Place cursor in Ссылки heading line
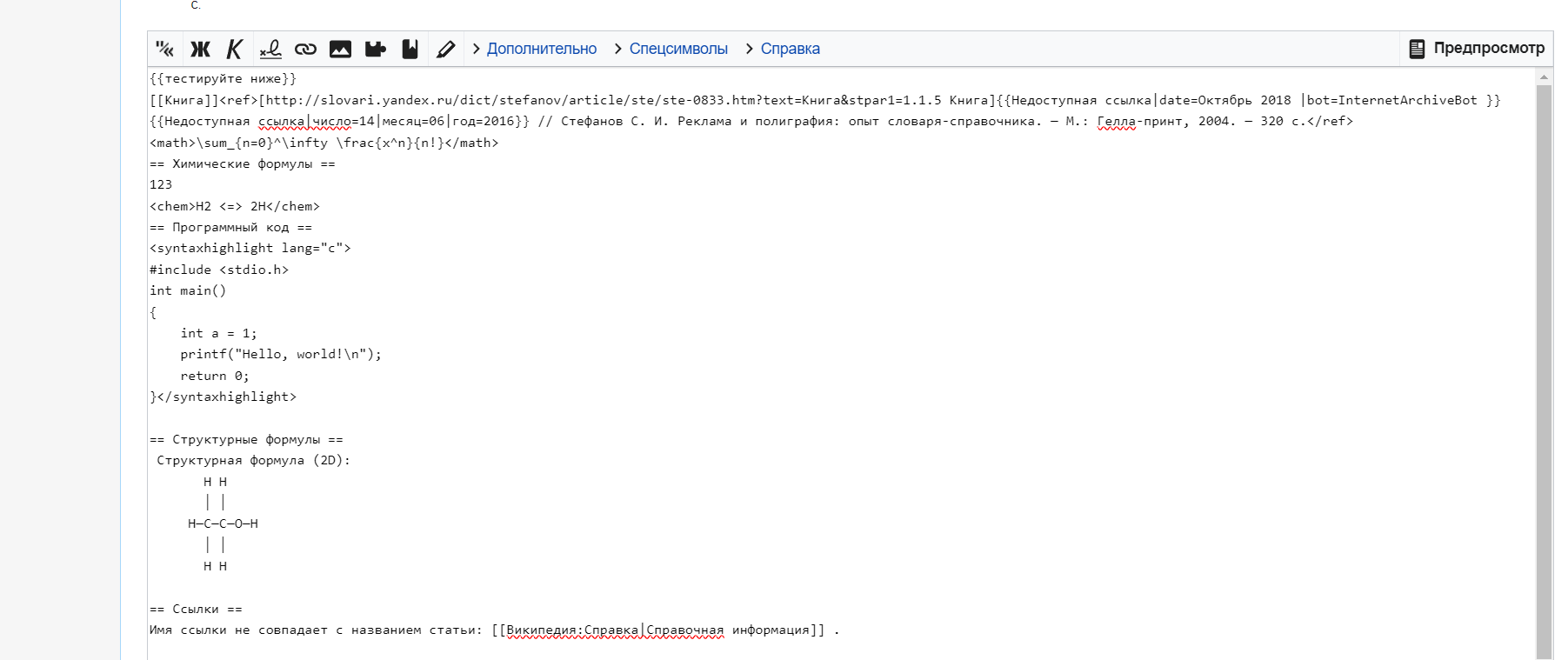 click(196, 609)
